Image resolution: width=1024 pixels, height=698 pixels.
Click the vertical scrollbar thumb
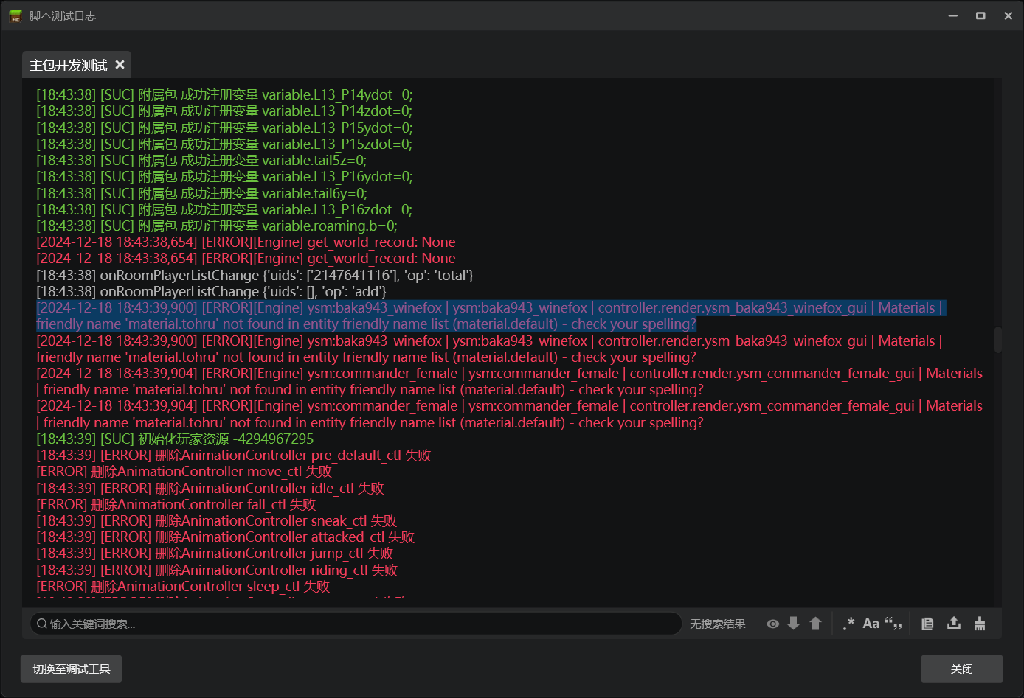(x=997, y=339)
